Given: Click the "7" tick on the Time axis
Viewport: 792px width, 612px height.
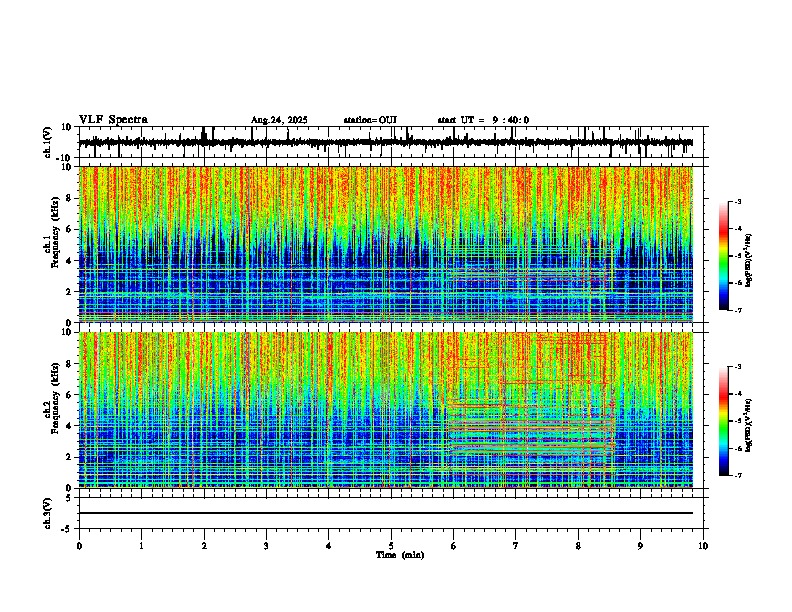Looking at the screenshot, I should [516, 546].
